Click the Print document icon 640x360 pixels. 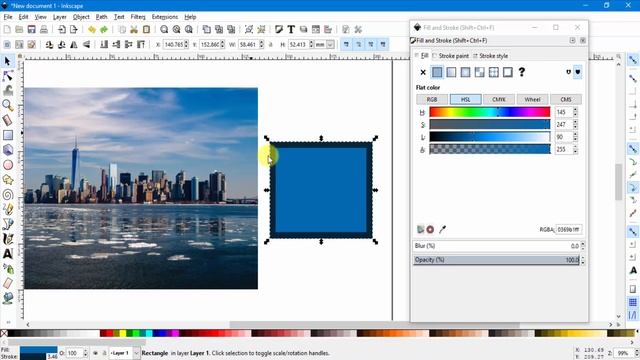point(44,29)
